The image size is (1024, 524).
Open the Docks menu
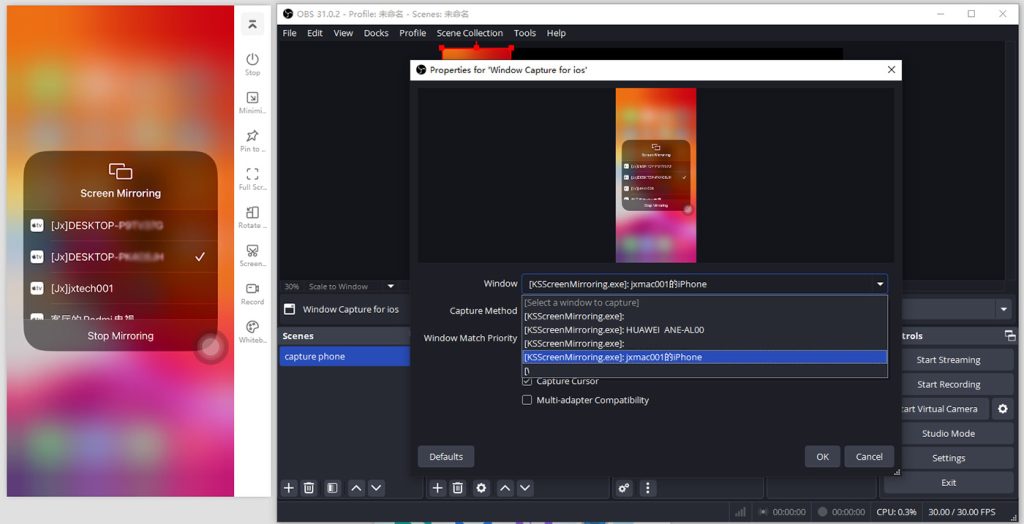[x=376, y=33]
